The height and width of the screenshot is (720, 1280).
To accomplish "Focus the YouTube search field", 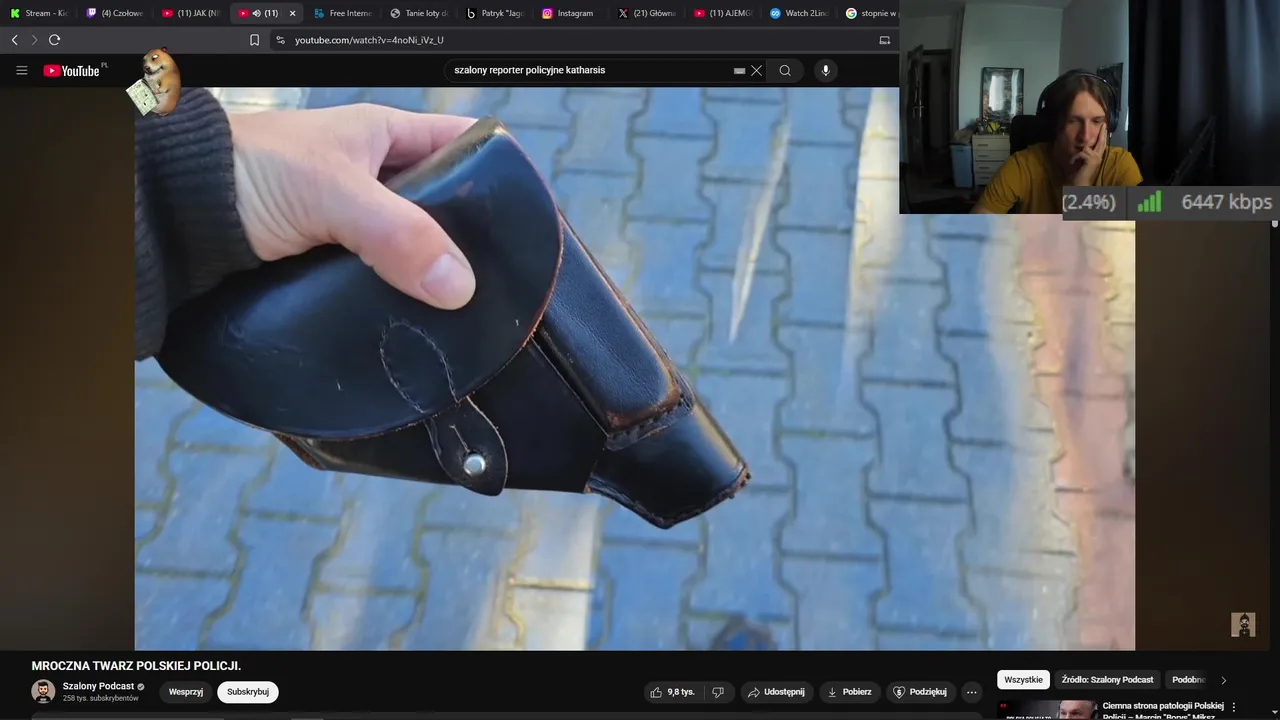I will tap(590, 70).
